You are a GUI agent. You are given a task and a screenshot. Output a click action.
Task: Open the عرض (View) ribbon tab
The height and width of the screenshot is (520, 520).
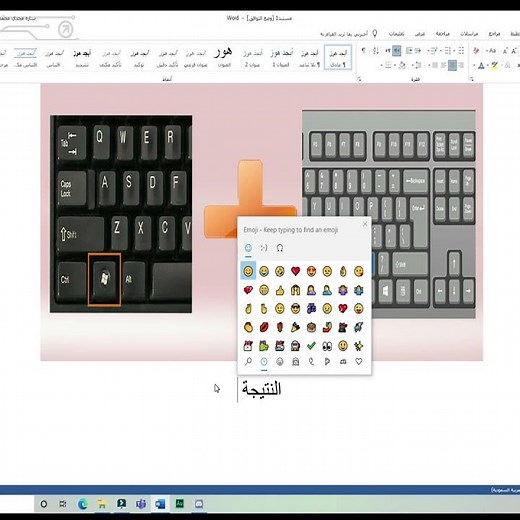tap(420, 34)
